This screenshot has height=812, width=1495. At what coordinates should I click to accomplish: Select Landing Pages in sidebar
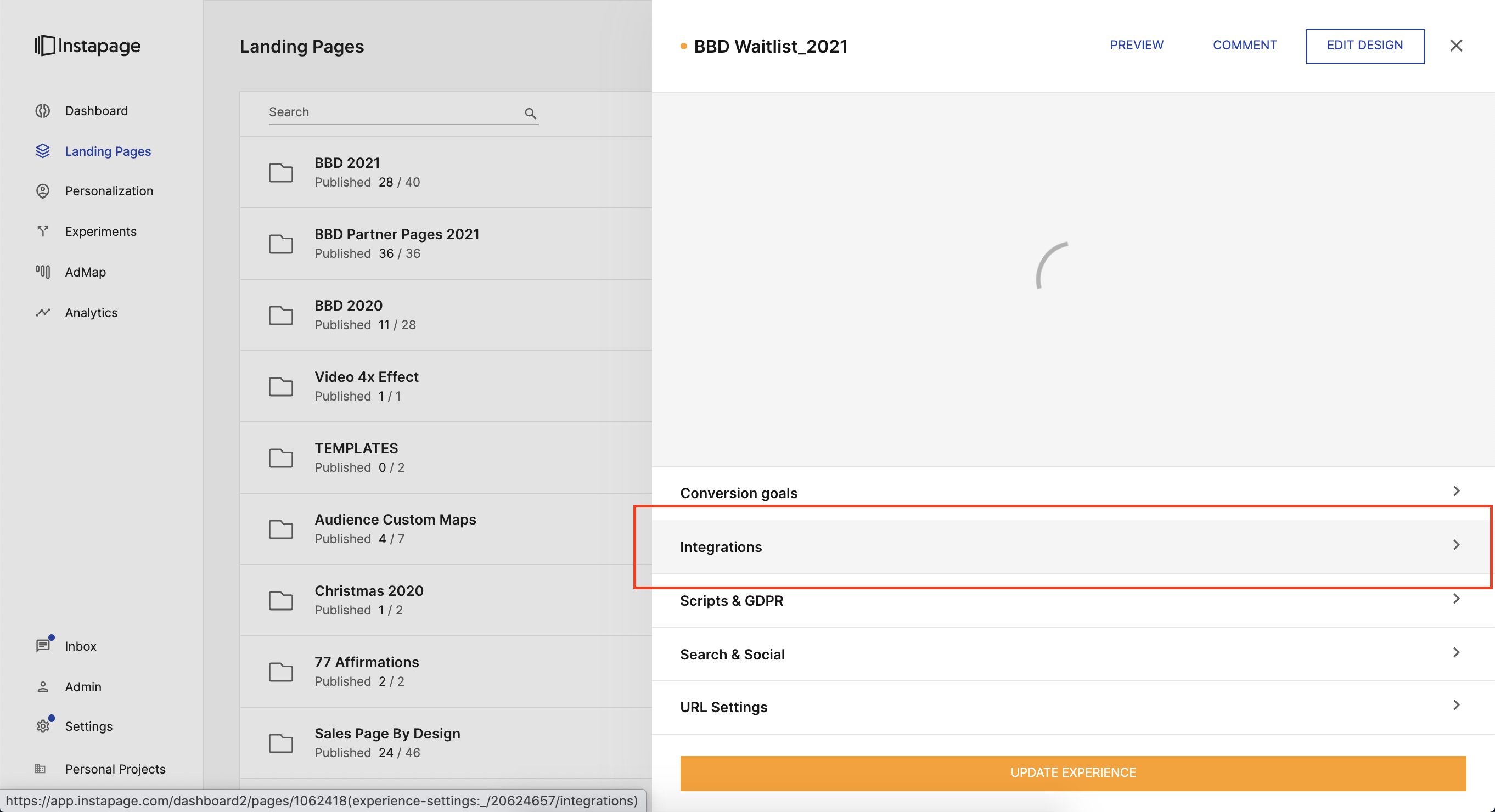[x=108, y=151]
